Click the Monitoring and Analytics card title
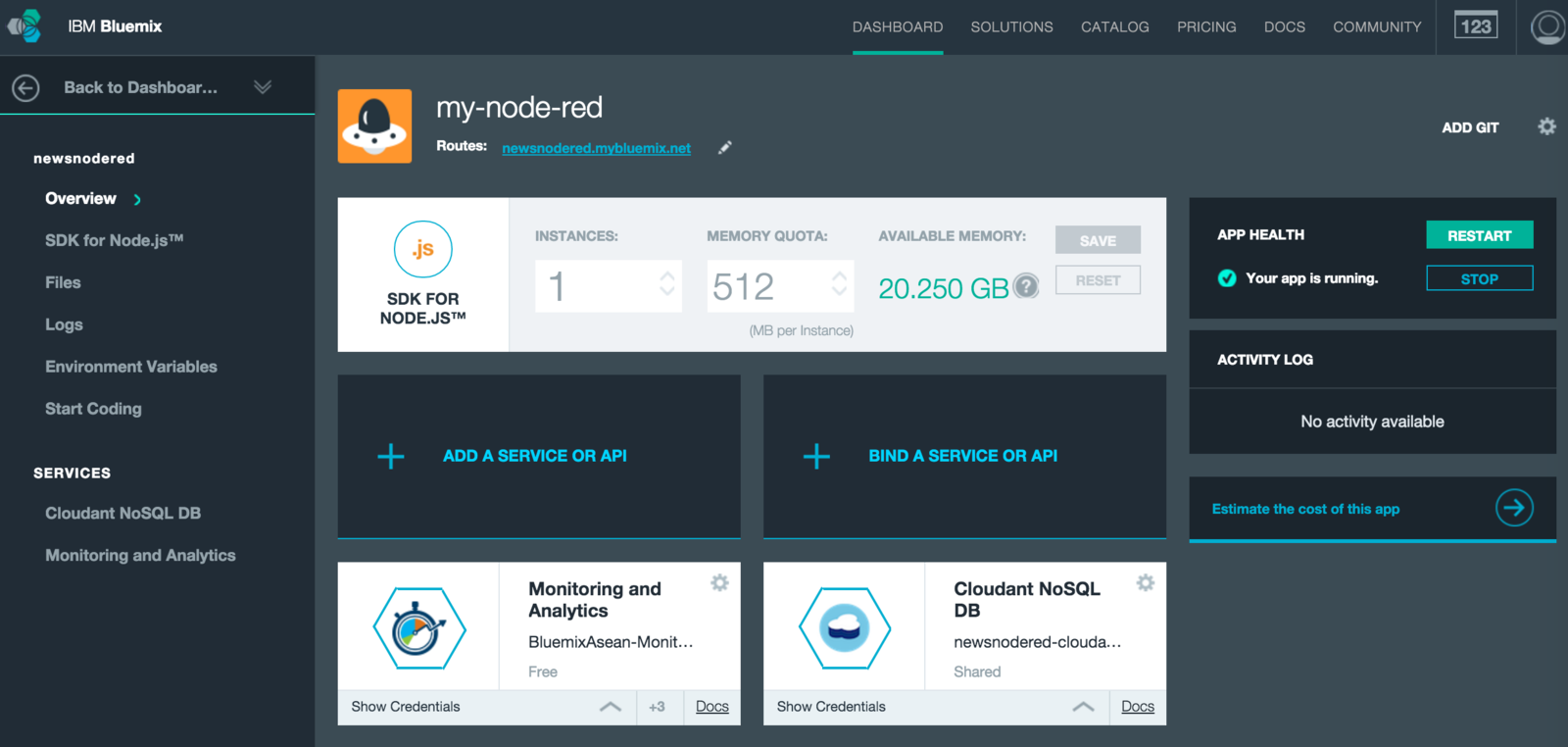The width and height of the screenshot is (1568, 747). coord(595,600)
